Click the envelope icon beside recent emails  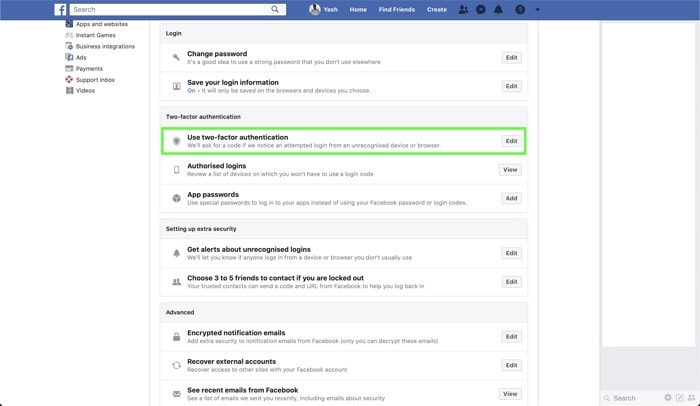[176, 394]
